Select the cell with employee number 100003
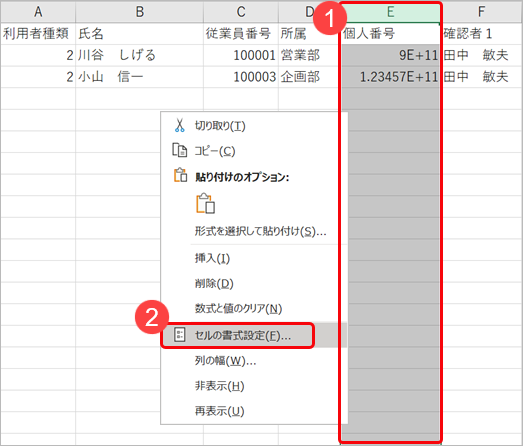Screen dimensions: 523x446 pyautogui.click(x=241, y=77)
